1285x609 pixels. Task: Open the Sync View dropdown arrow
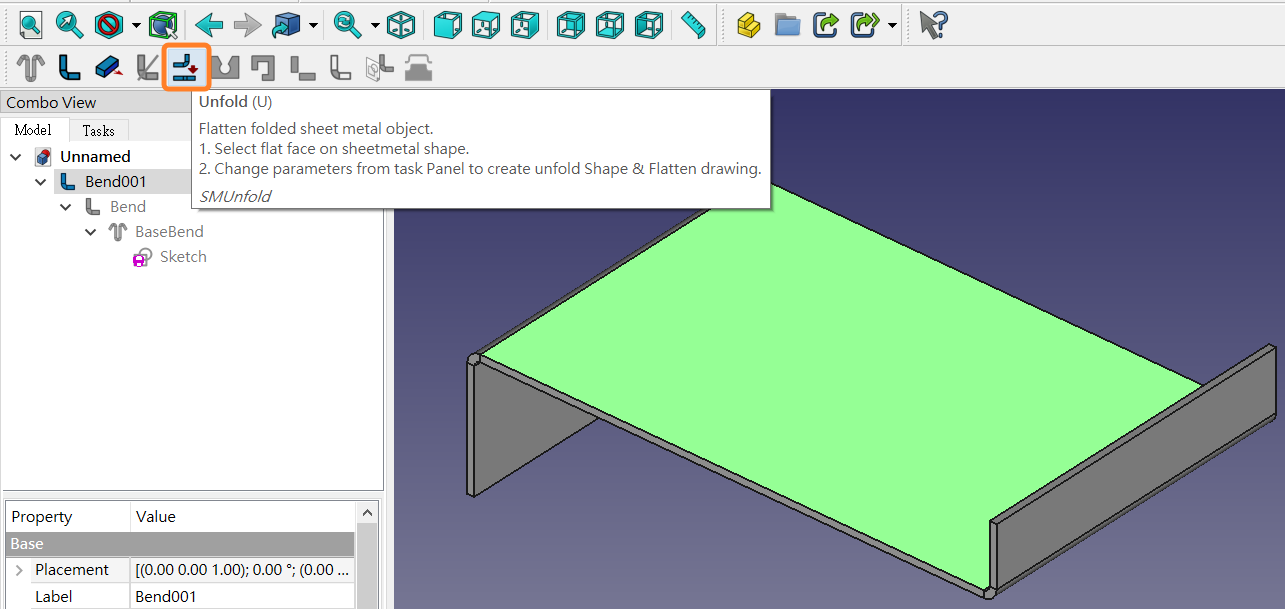(x=375, y=26)
